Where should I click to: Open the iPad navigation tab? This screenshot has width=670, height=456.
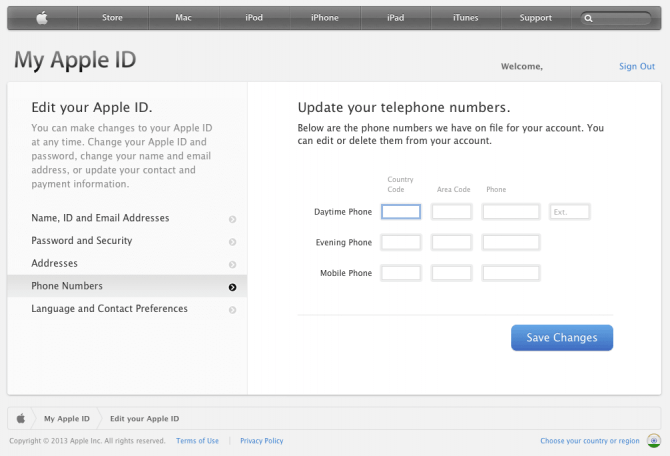[396, 18]
